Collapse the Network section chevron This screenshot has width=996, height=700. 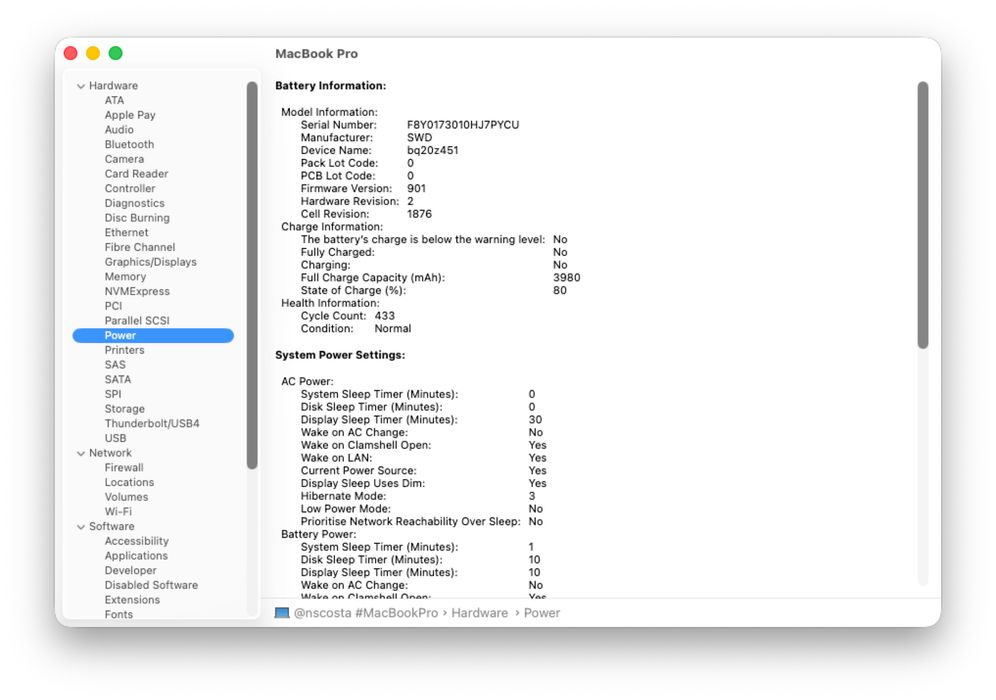pos(81,454)
